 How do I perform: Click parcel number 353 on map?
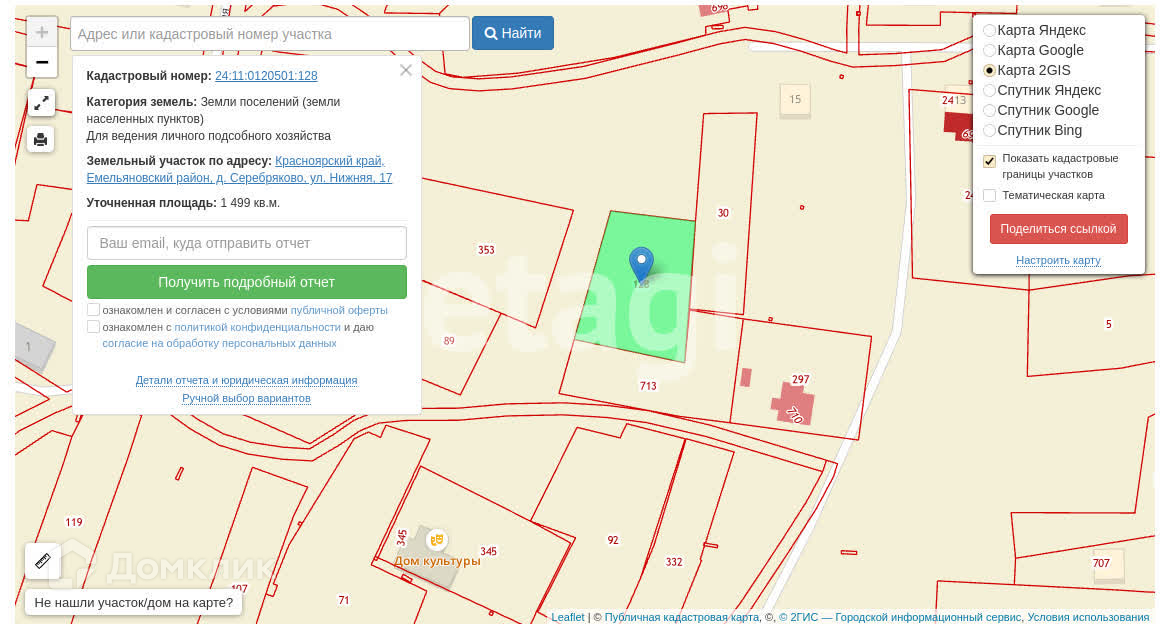486,250
